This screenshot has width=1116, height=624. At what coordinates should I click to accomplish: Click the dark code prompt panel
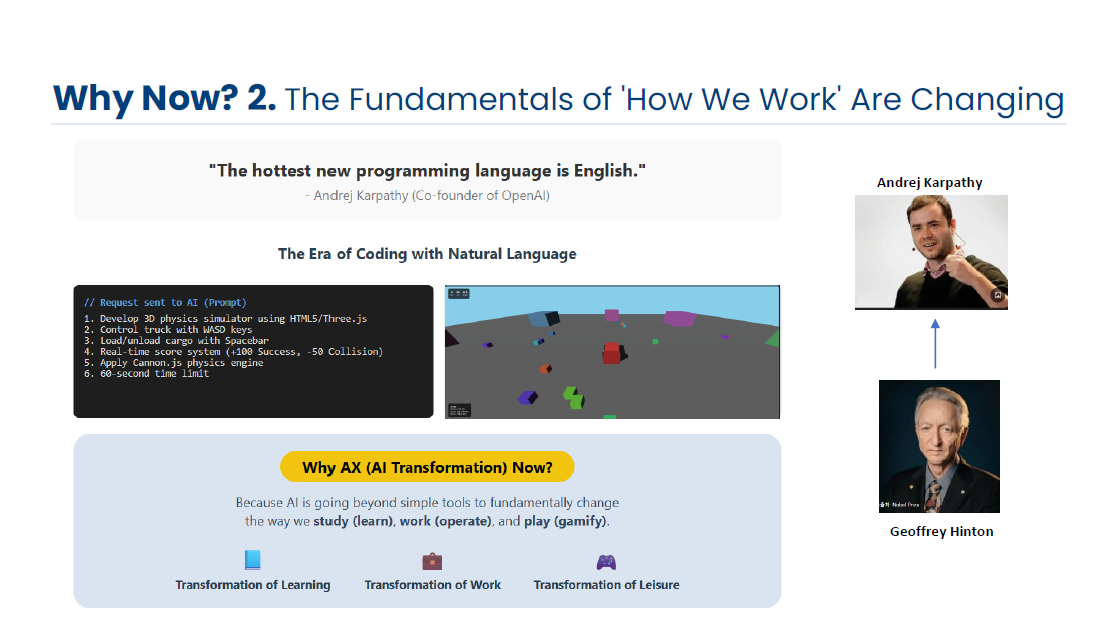tap(253, 351)
